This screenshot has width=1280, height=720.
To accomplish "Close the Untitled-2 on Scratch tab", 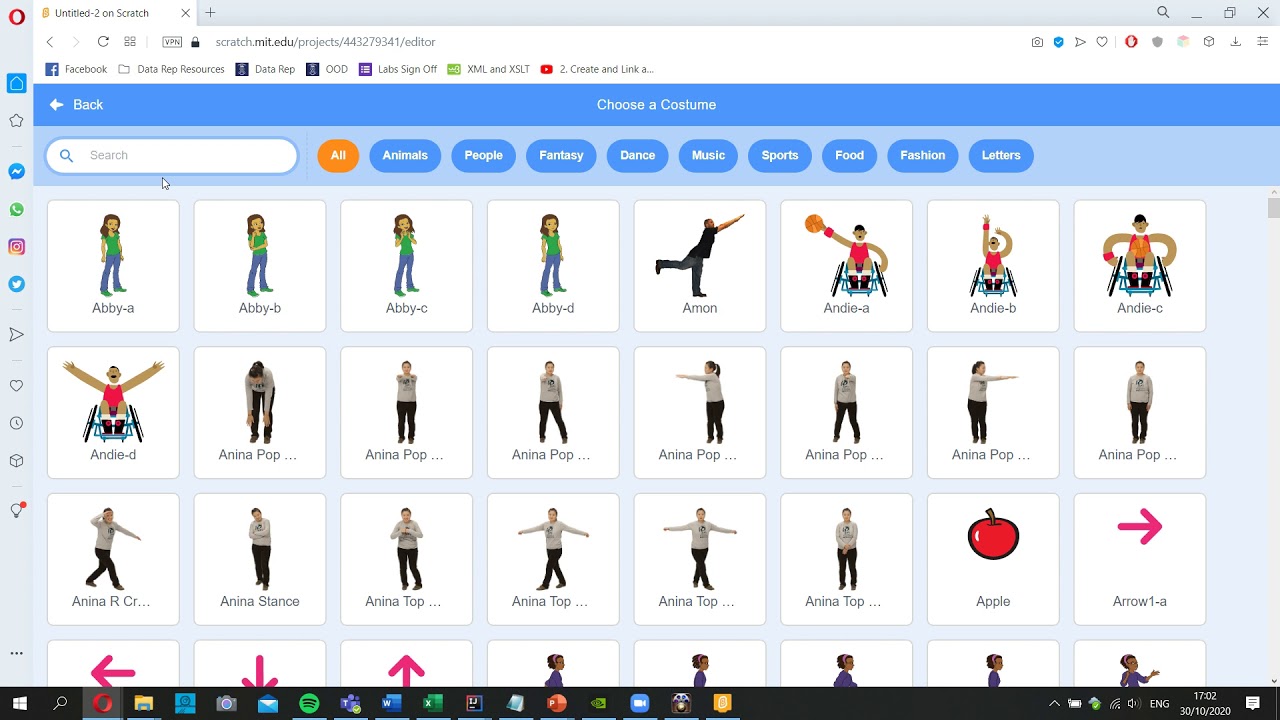I will (x=186, y=13).
